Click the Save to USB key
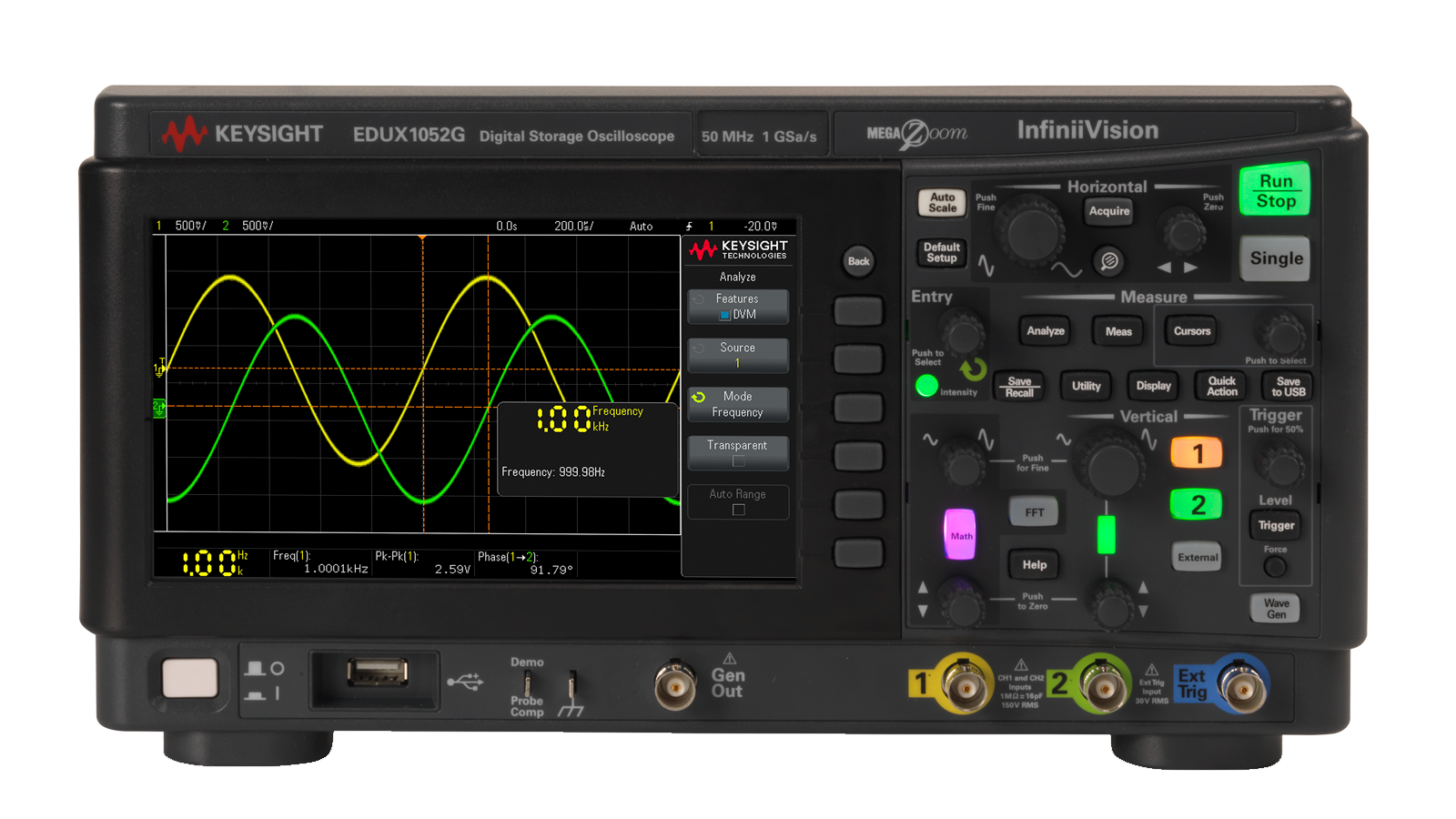The image size is (1456, 819). click(1288, 386)
